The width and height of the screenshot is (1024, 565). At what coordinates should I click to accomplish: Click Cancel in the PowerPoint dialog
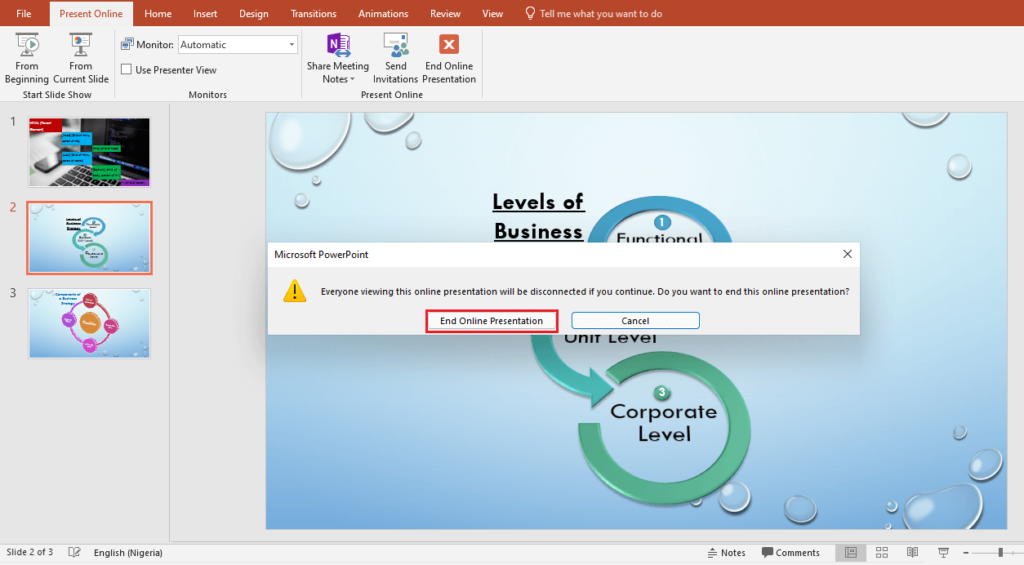tap(635, 321)
